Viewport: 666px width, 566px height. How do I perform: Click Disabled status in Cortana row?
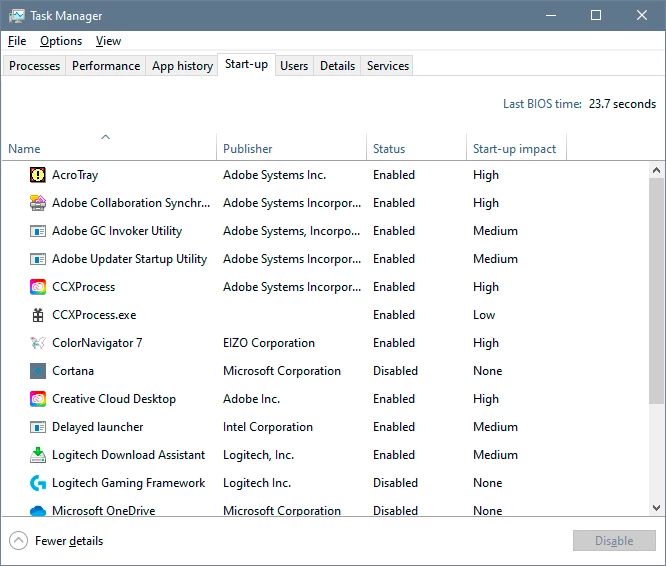pyautogui.click(x=395, y=371)
